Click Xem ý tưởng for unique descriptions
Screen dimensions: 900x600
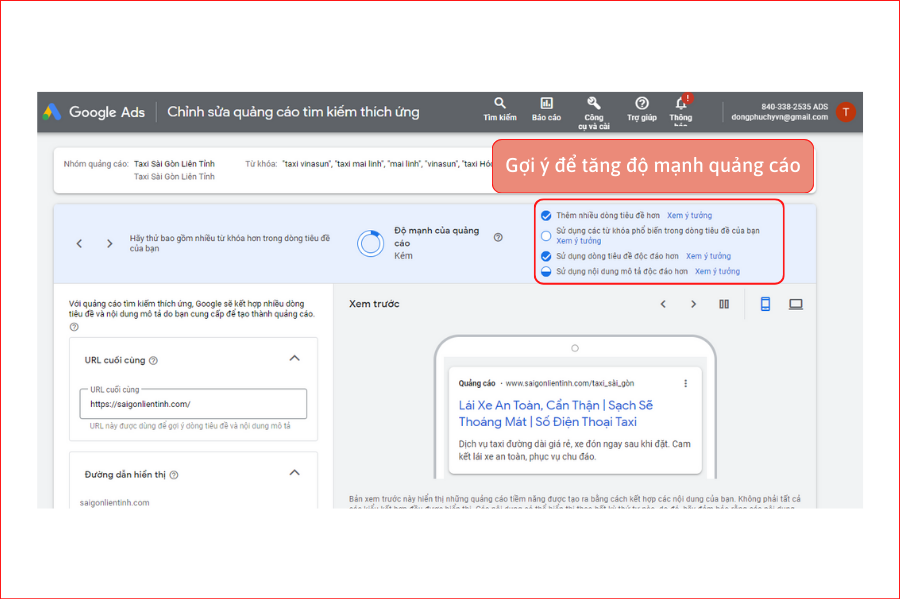tap(717, 271)
